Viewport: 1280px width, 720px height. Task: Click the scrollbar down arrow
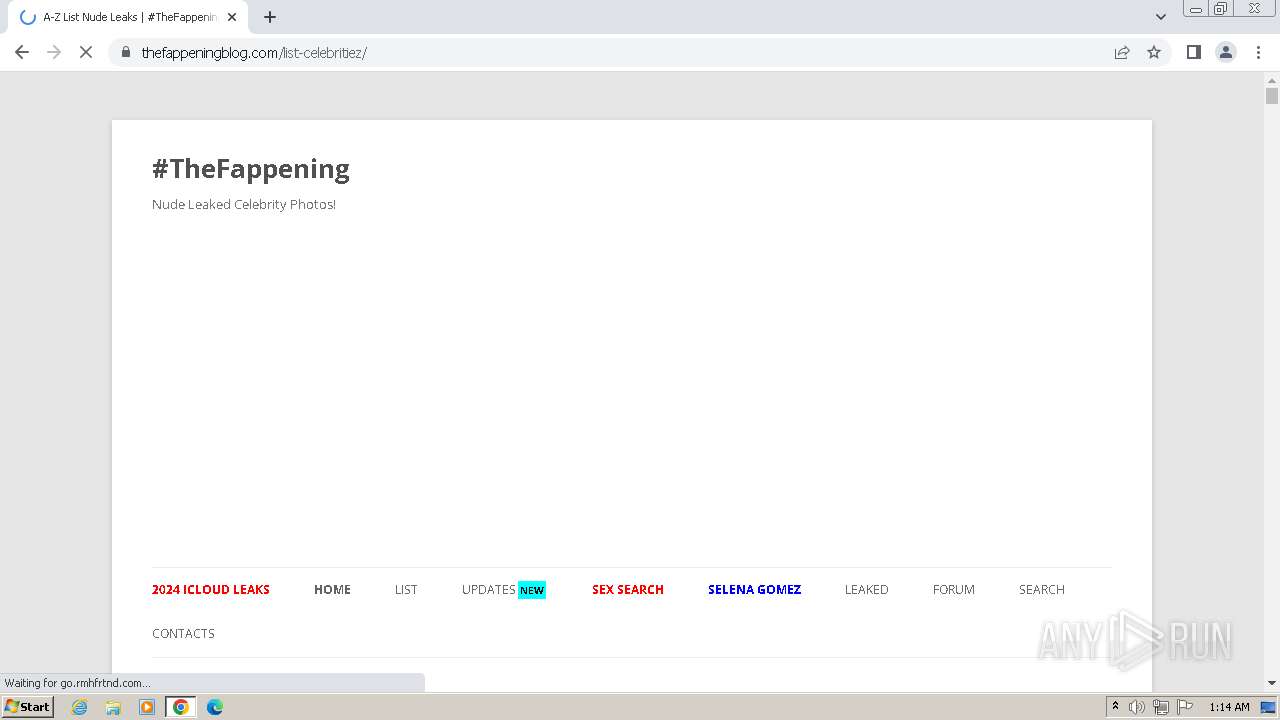pos(1272,683)
